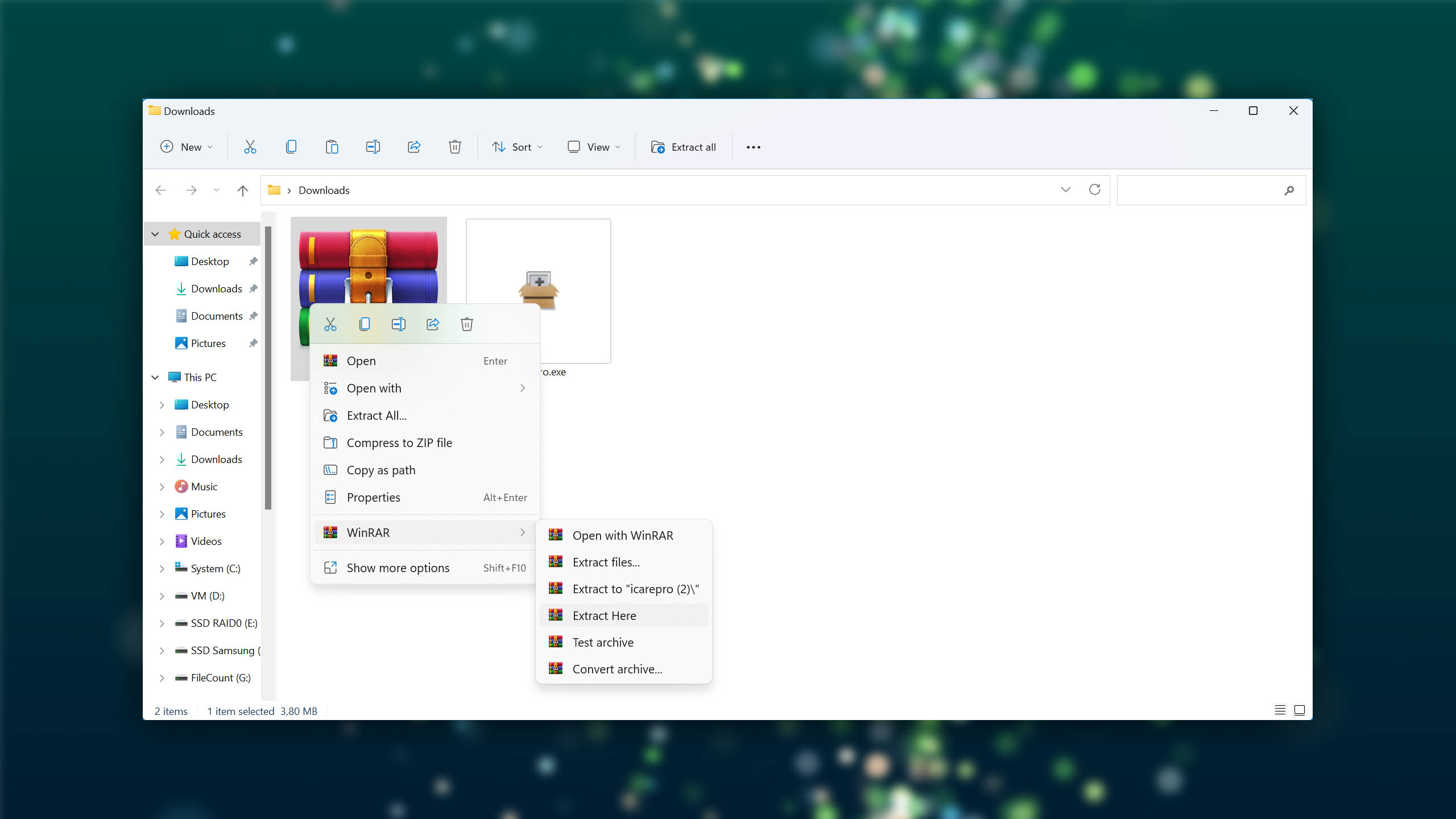Go back with the Back arrow
This screenshot has width=1456, height=819.
[x=161, y=190]
